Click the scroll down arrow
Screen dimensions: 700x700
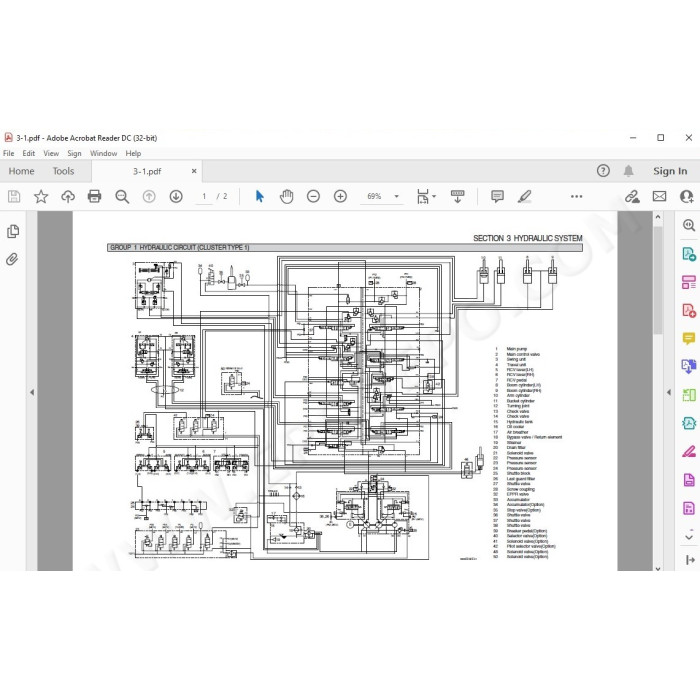(658, 568)
